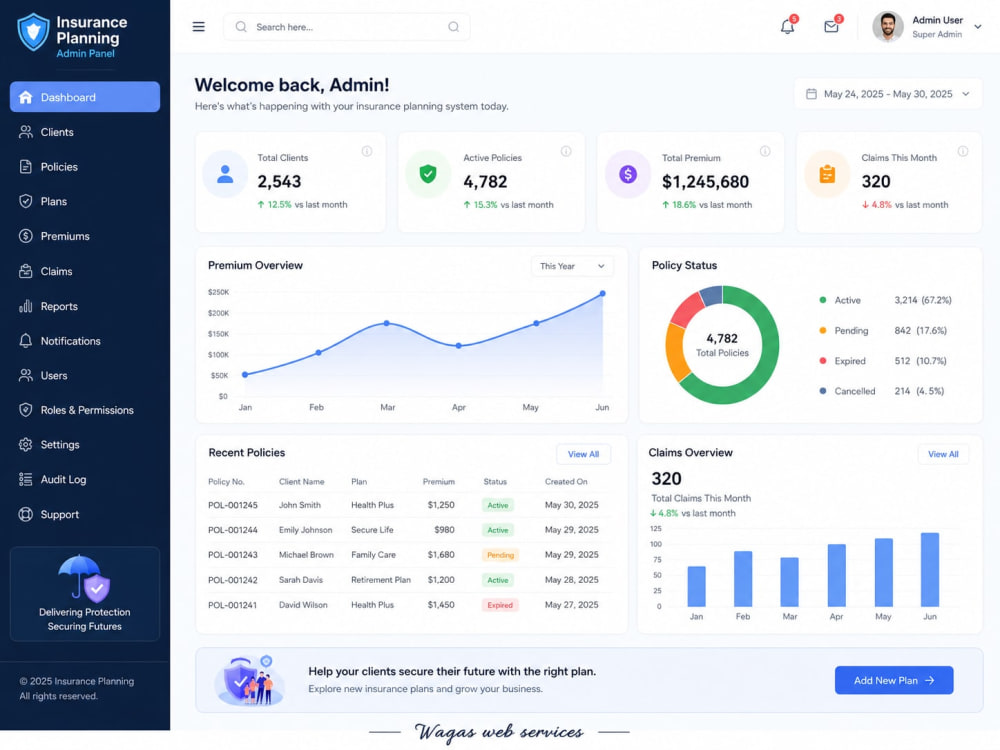
Task: Click the Pending status badge for Michael Brown
Action: click(x=500, y=555)
